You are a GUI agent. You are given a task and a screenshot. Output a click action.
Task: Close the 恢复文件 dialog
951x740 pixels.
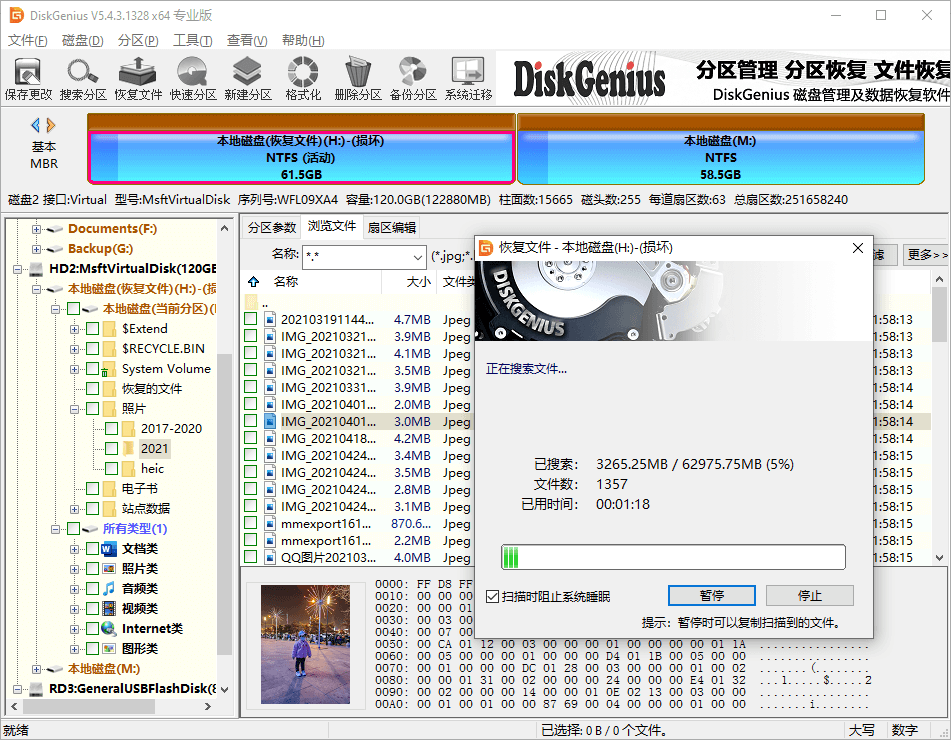tap(858, 248)
